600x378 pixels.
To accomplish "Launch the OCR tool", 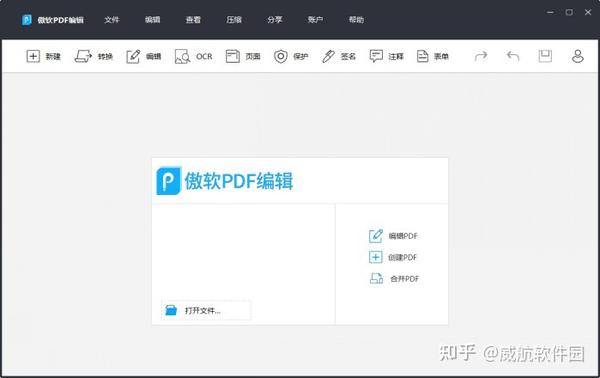I will click(x=193, y=56).
